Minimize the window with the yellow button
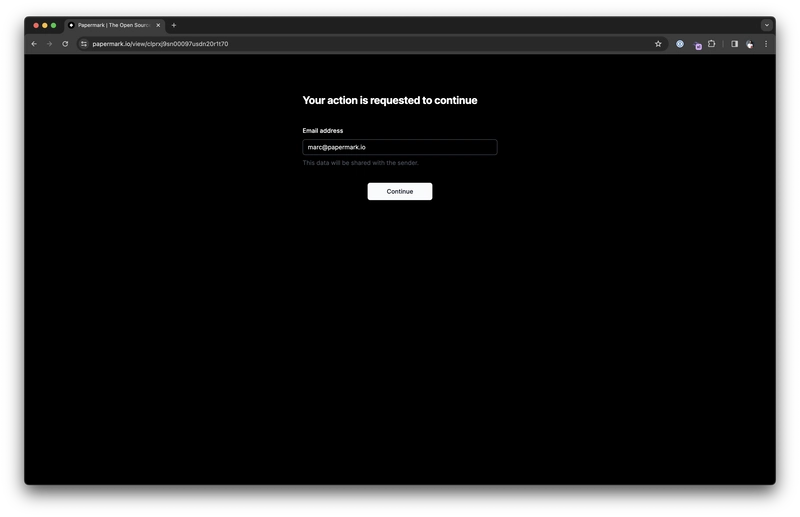The height and width of the screenshot is (517, 800). pyautogui.click(x=45, y=25)
